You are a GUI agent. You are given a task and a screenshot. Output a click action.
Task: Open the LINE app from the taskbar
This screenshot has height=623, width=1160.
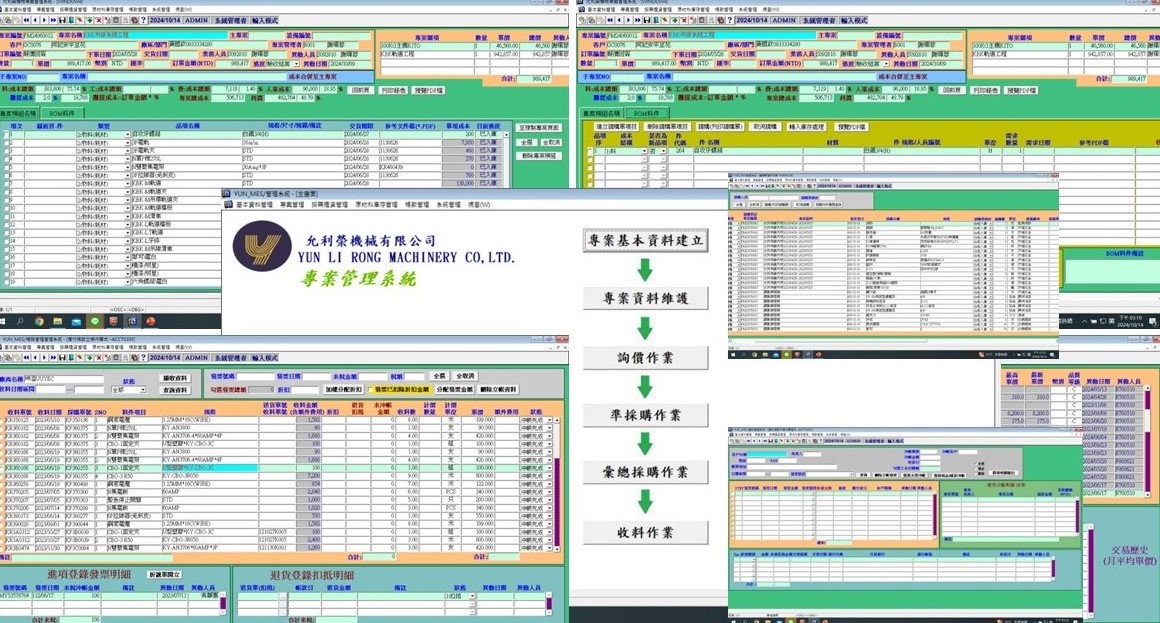(x=95, y=322)
